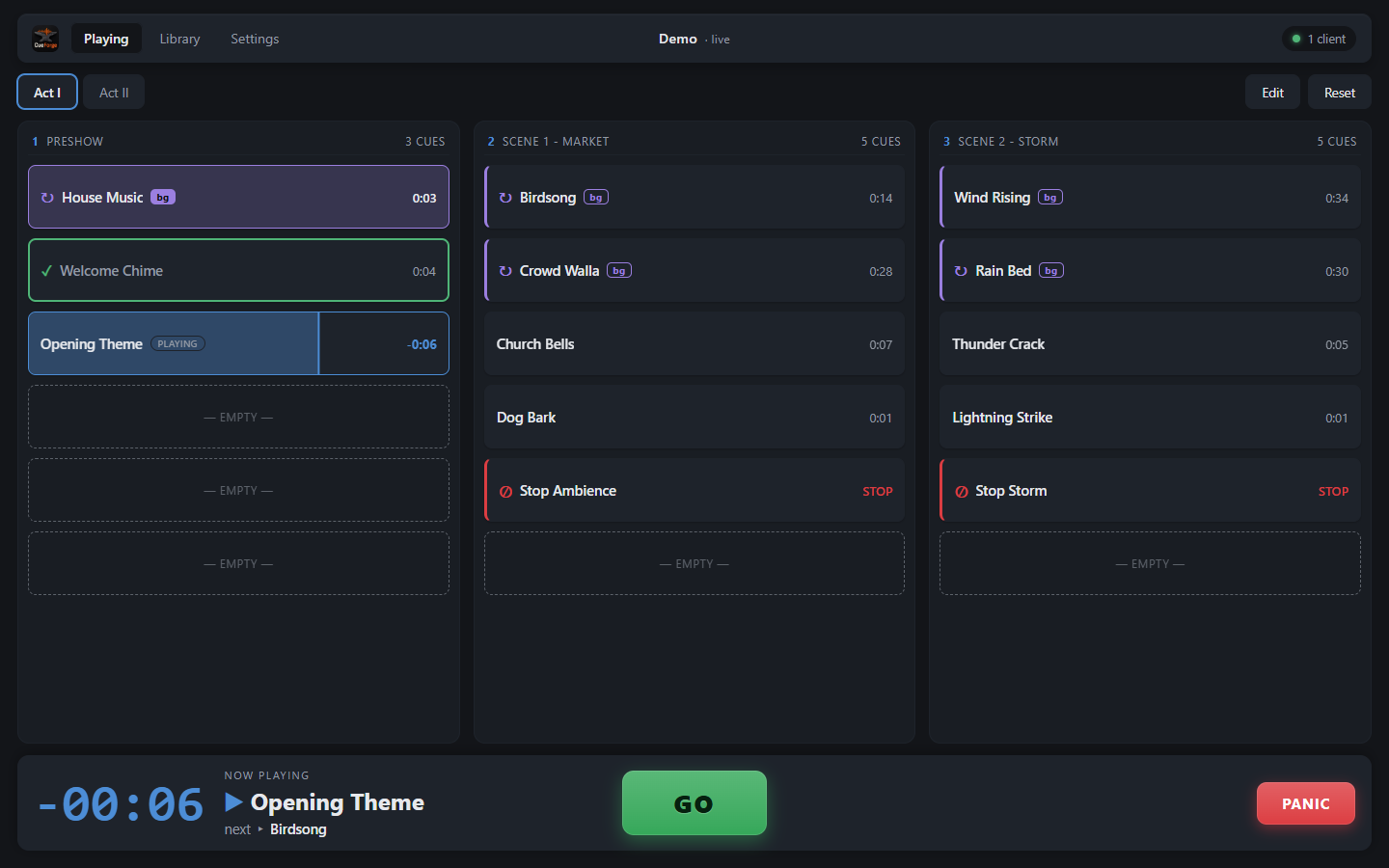The width and height of the screenshot is (1389, 868).
Task: Click the EMPTY slot in Scene 2 - Storm
Action: click(1150, 564)
